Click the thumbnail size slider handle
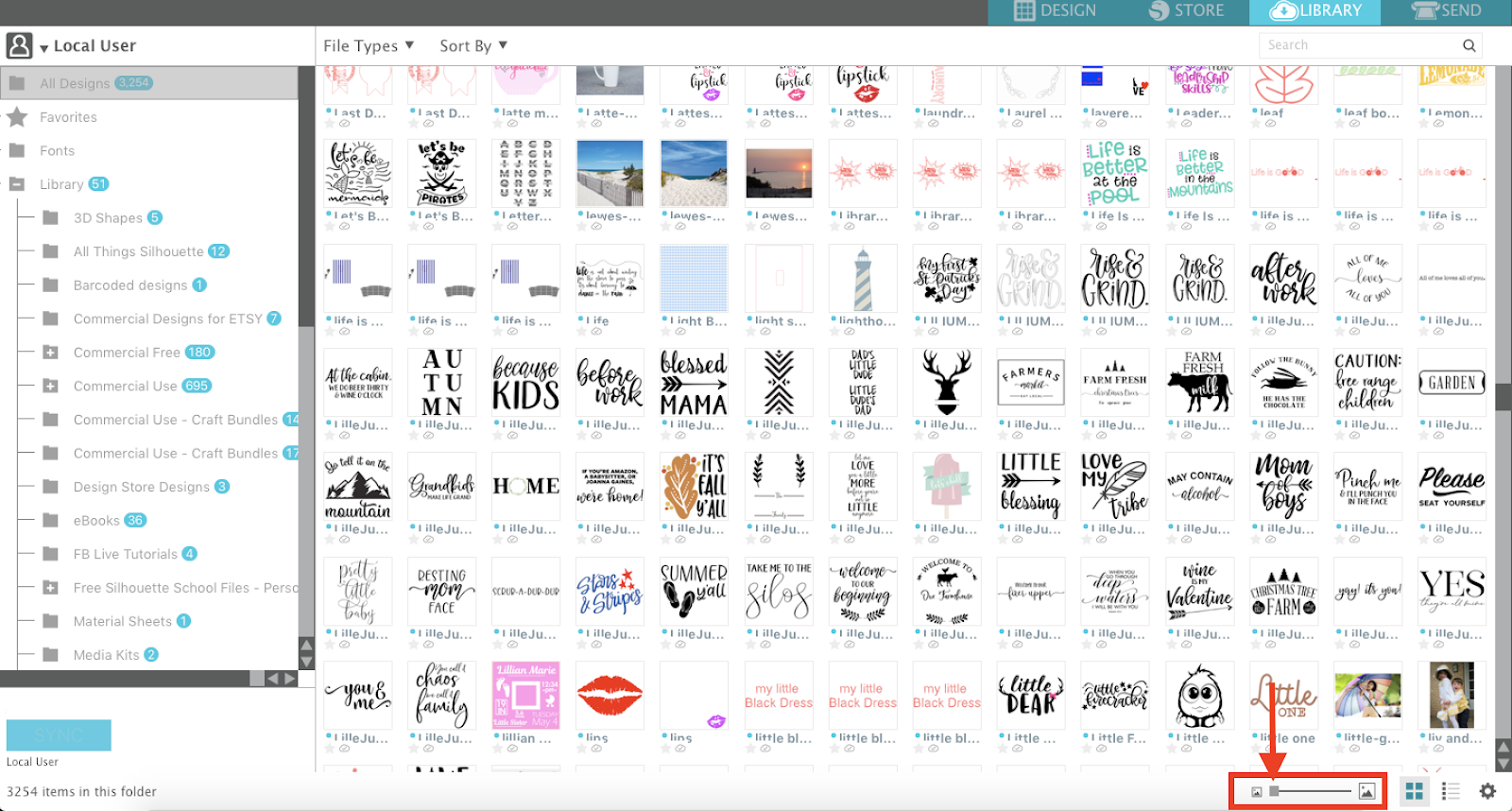 [1274, 791]
